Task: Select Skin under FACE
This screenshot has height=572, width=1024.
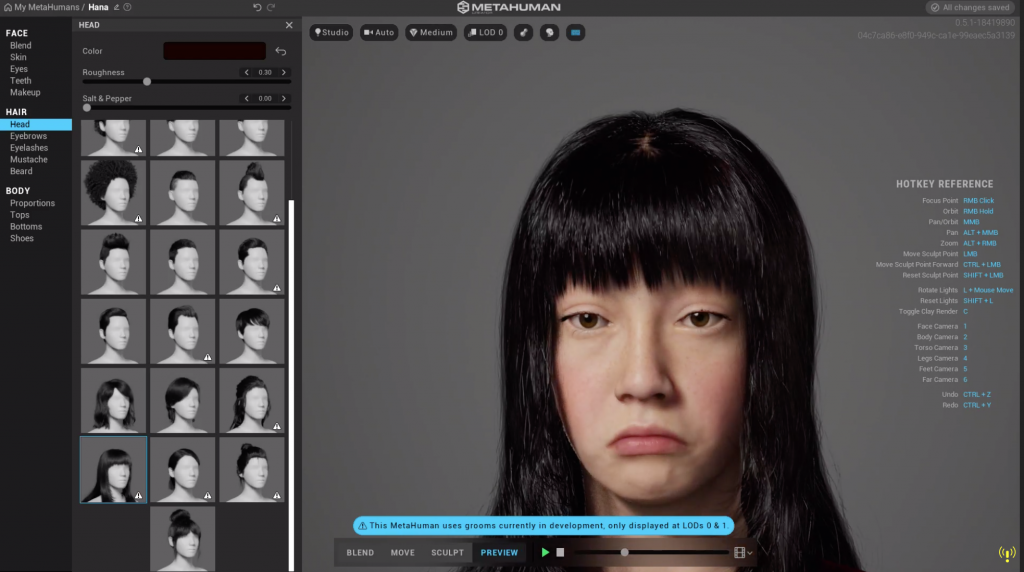Action: 18,57
